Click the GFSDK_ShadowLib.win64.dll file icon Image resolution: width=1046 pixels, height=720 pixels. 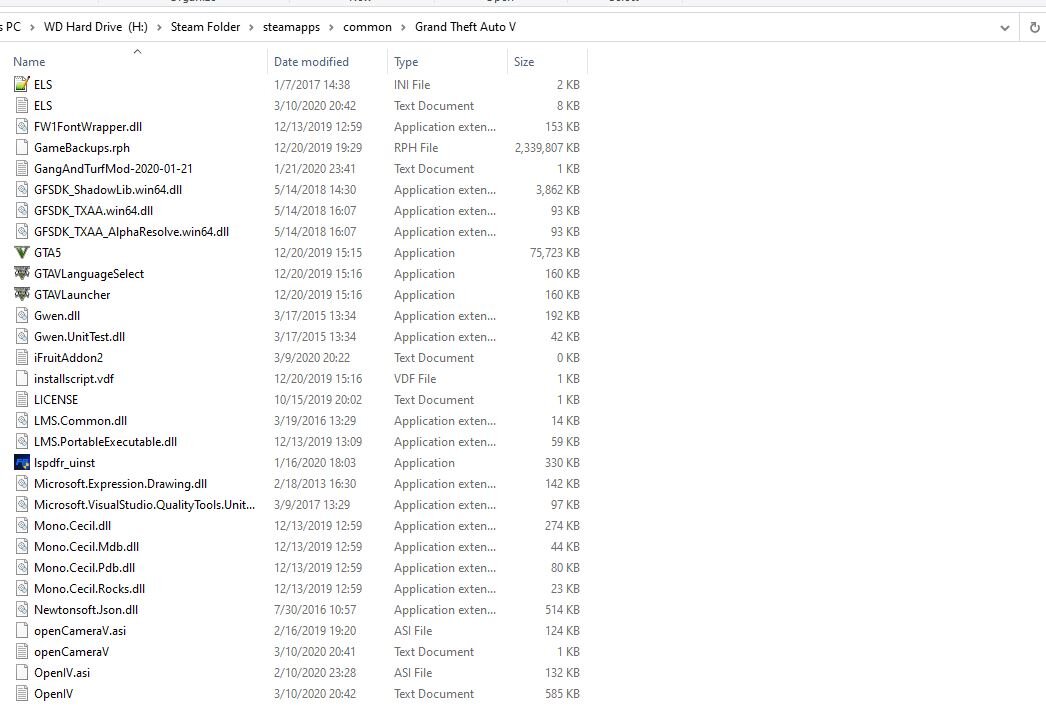[x=22, y=190]
